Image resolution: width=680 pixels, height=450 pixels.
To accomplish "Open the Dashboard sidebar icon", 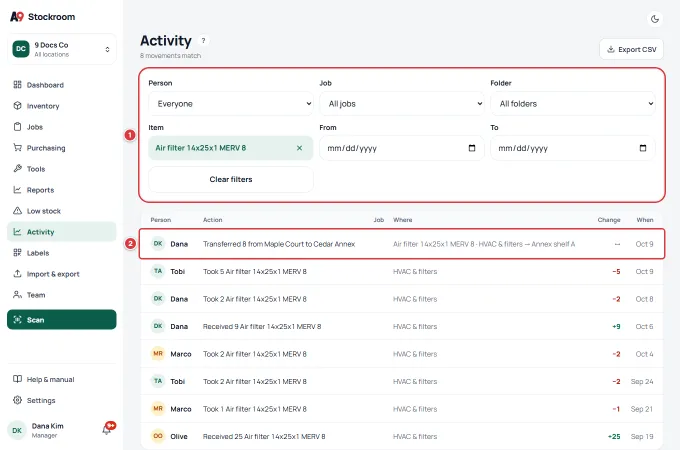I will 17,85.
